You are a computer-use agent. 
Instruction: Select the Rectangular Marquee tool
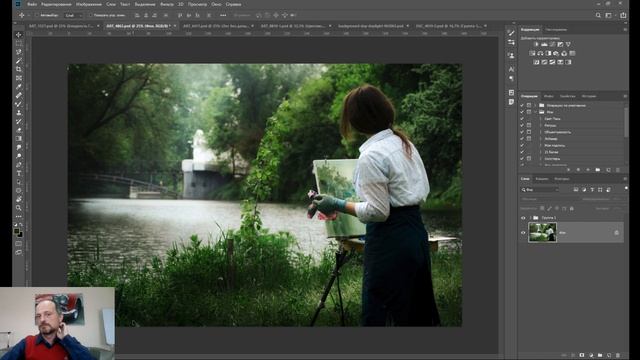(x=19, y=43)
